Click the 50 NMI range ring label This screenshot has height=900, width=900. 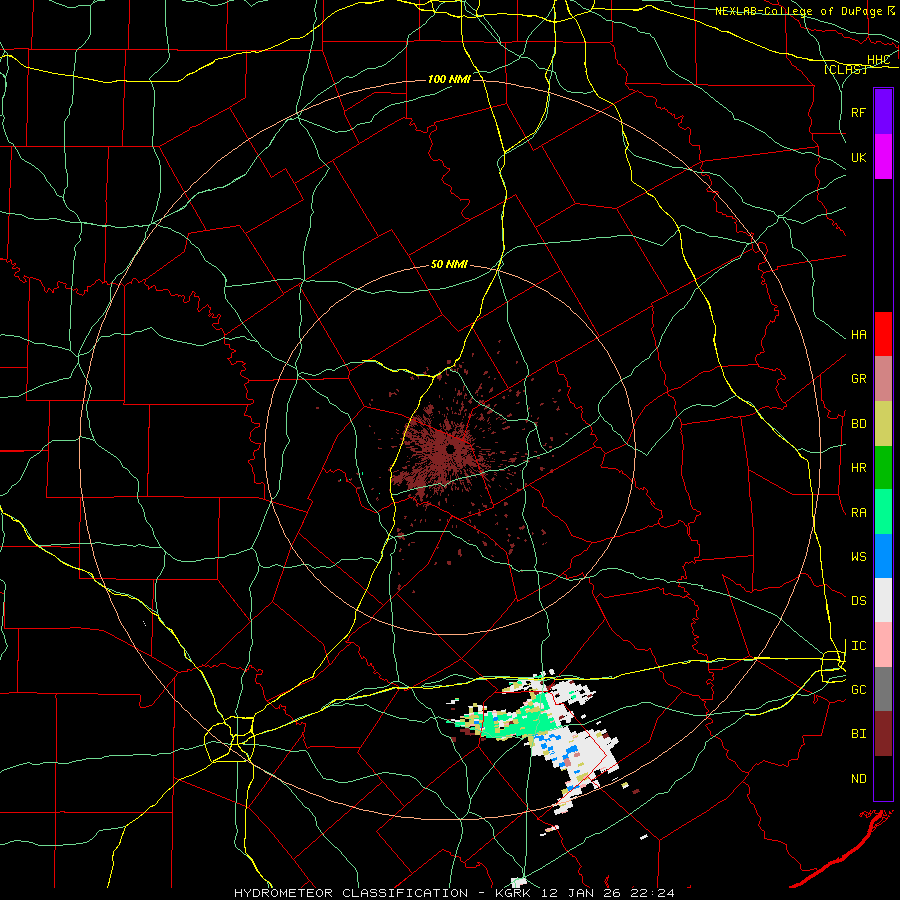449,265
